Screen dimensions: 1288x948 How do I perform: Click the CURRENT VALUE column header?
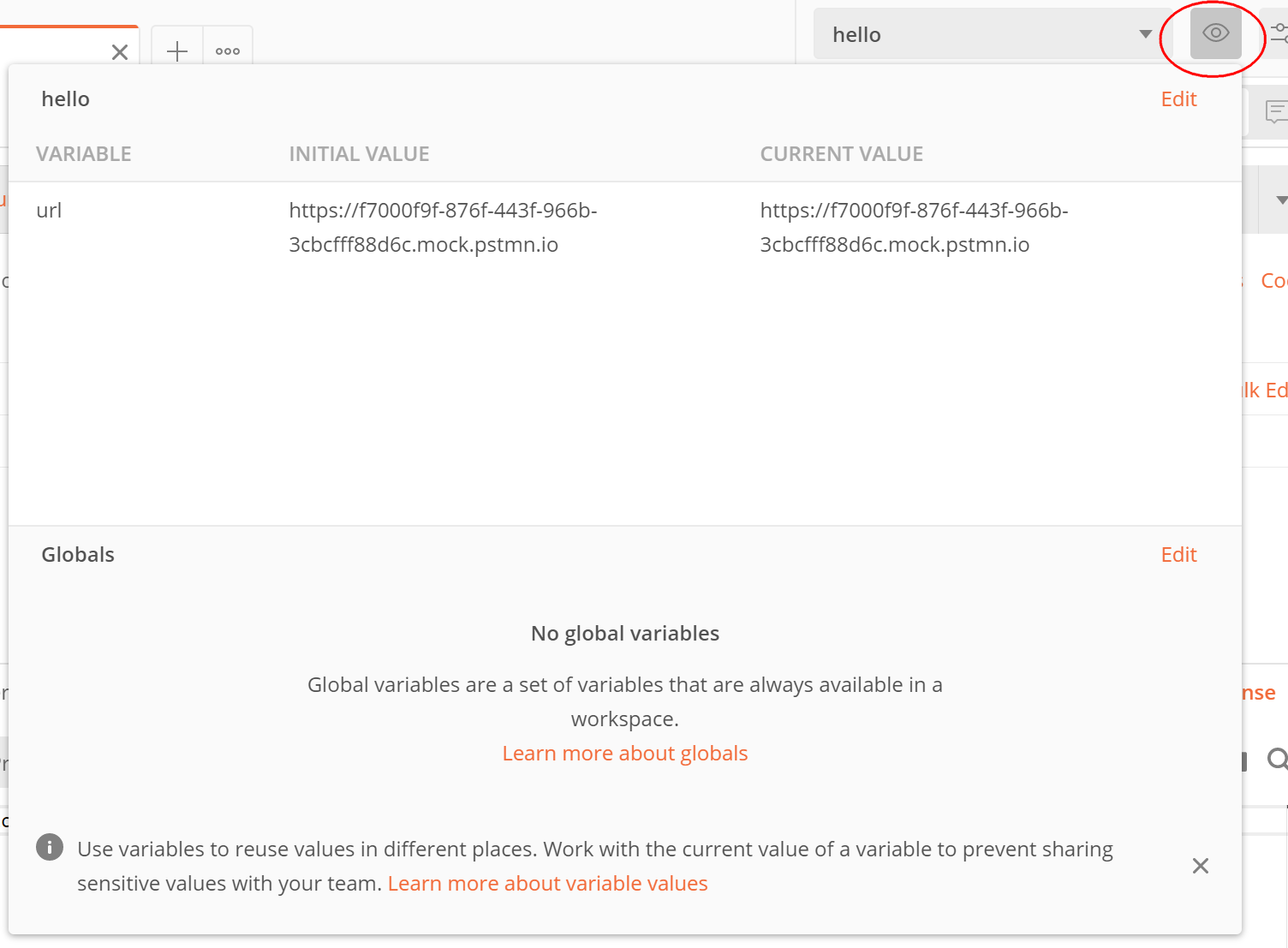coord(842,154)
